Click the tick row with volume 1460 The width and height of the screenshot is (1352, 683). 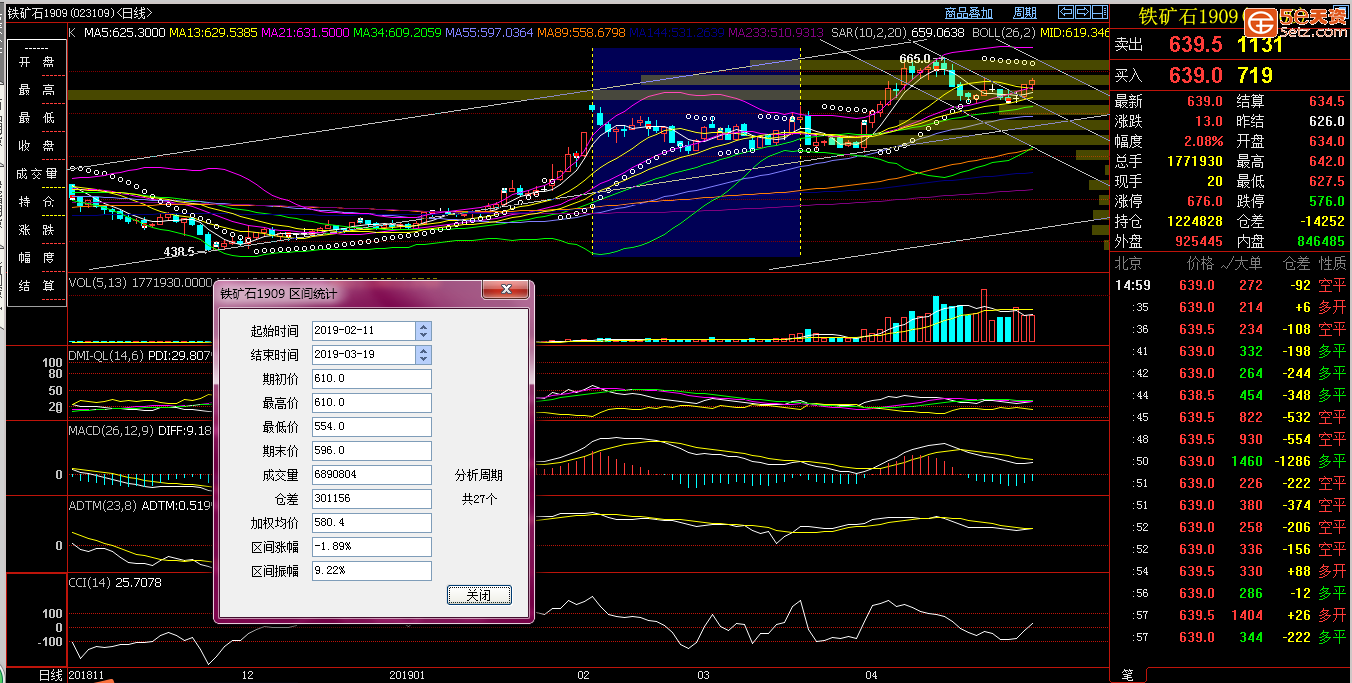pyautogui.click(x=1231, y=461)
